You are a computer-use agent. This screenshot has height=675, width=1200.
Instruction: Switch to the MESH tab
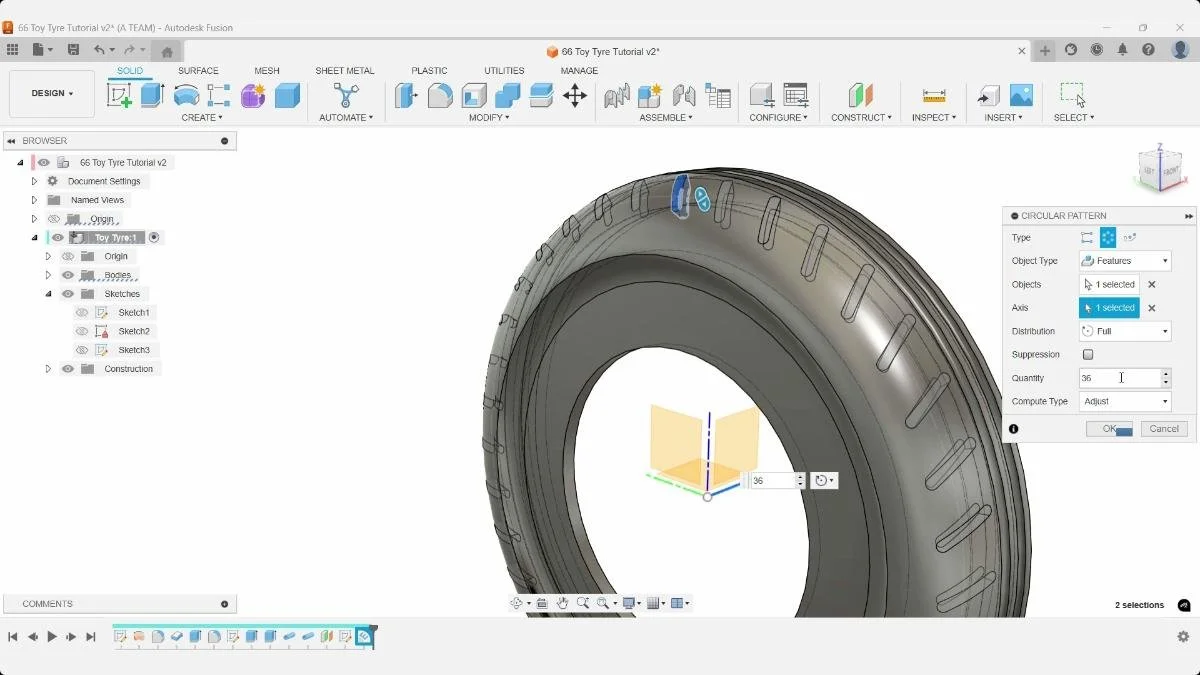(267, 71)
